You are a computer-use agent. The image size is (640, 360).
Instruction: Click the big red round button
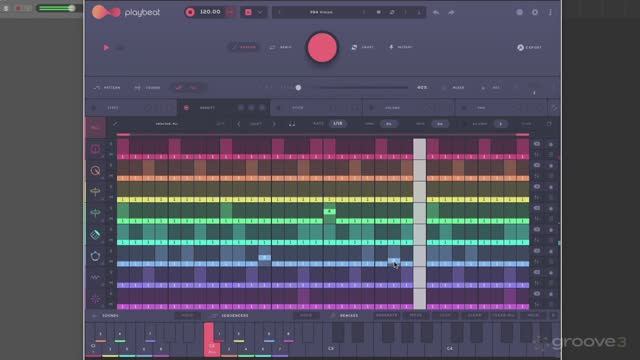[x=322, y=47]
